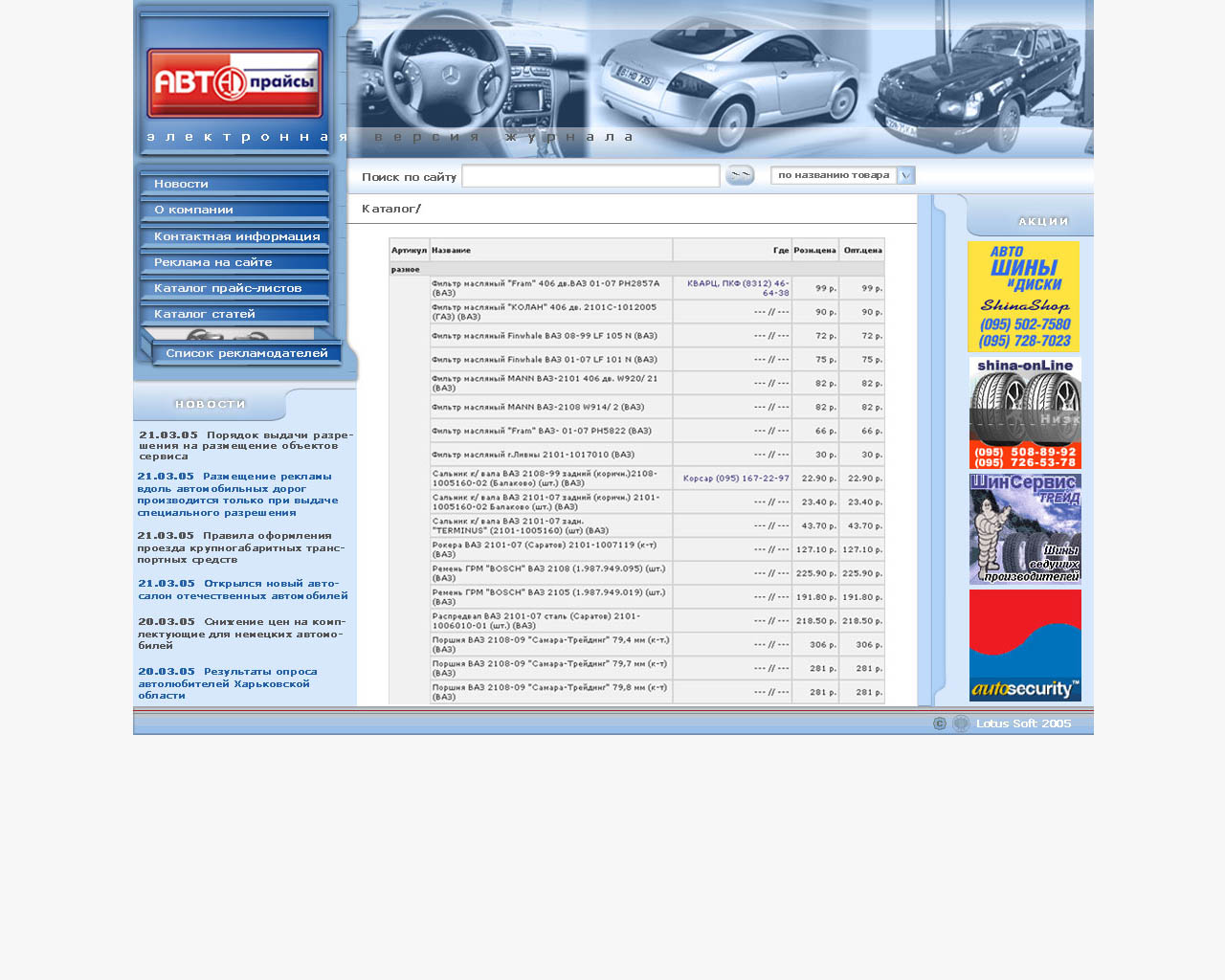Open news 'Результаты опроса автолюбителей'
The width and height of the screenshot is (1225, 980).
pos(228,683)
